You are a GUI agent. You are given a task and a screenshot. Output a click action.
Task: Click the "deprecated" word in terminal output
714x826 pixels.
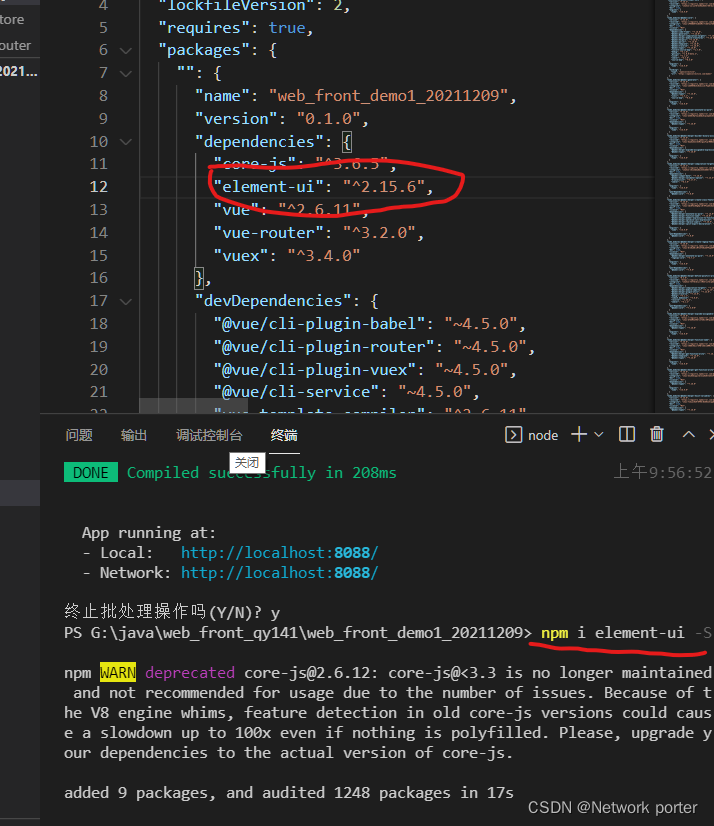pos(190,673)
